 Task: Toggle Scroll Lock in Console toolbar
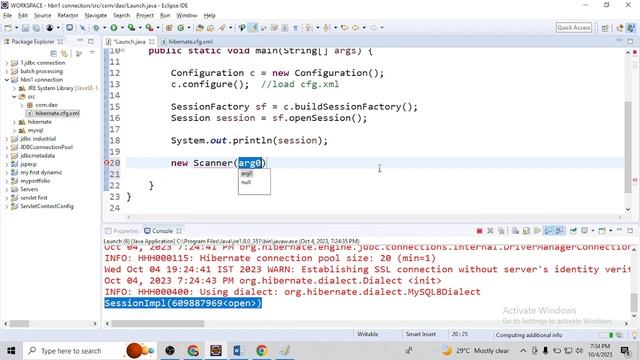(526, 231)
